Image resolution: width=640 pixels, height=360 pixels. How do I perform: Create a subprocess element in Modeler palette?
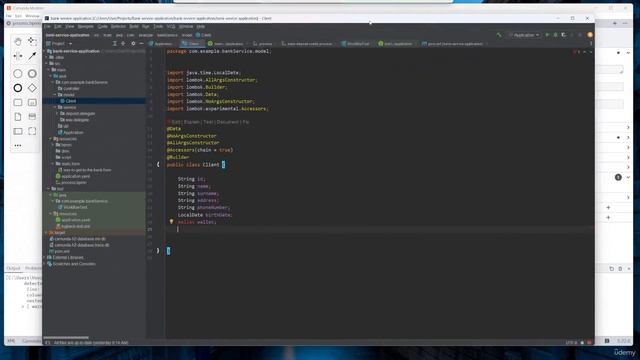coord(32,102)
